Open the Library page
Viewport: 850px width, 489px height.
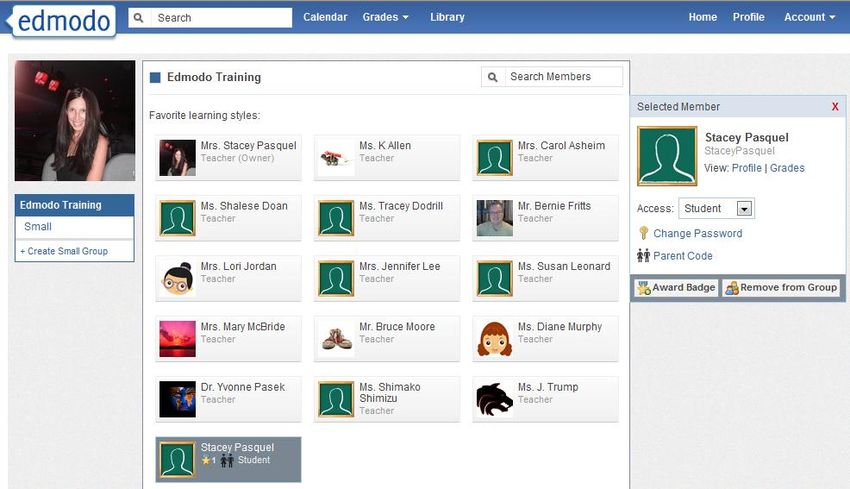(x=447, y=17)
